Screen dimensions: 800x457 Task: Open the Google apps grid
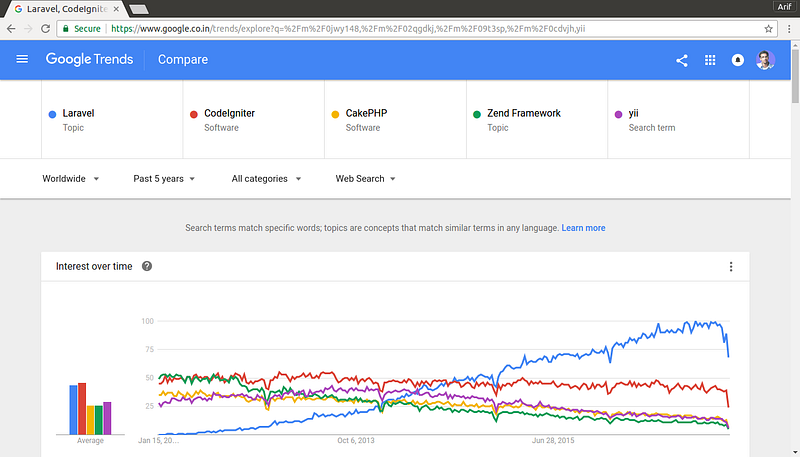pos(710,60)
